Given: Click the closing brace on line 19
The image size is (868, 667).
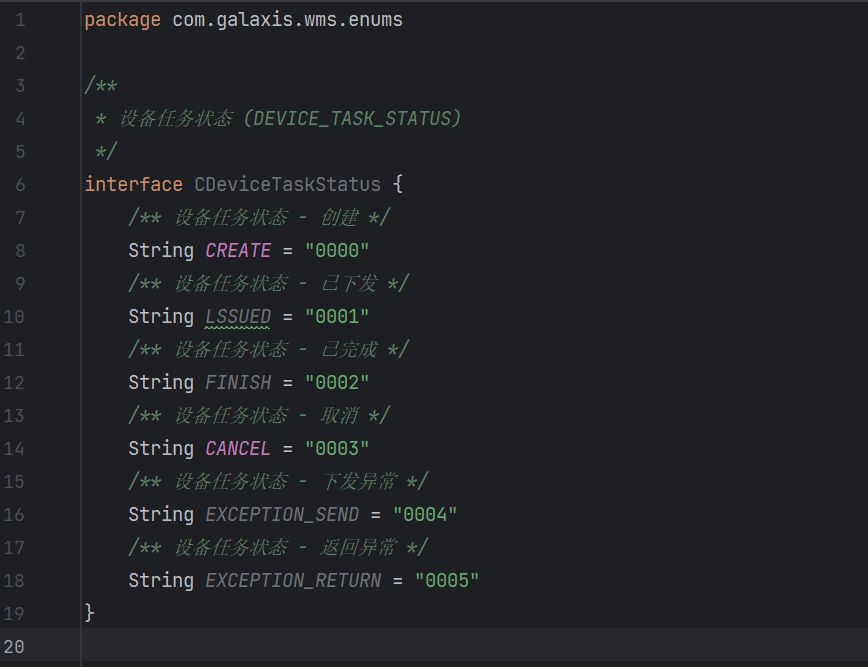Looking at the screenshot, I should (x=89, y=613).
